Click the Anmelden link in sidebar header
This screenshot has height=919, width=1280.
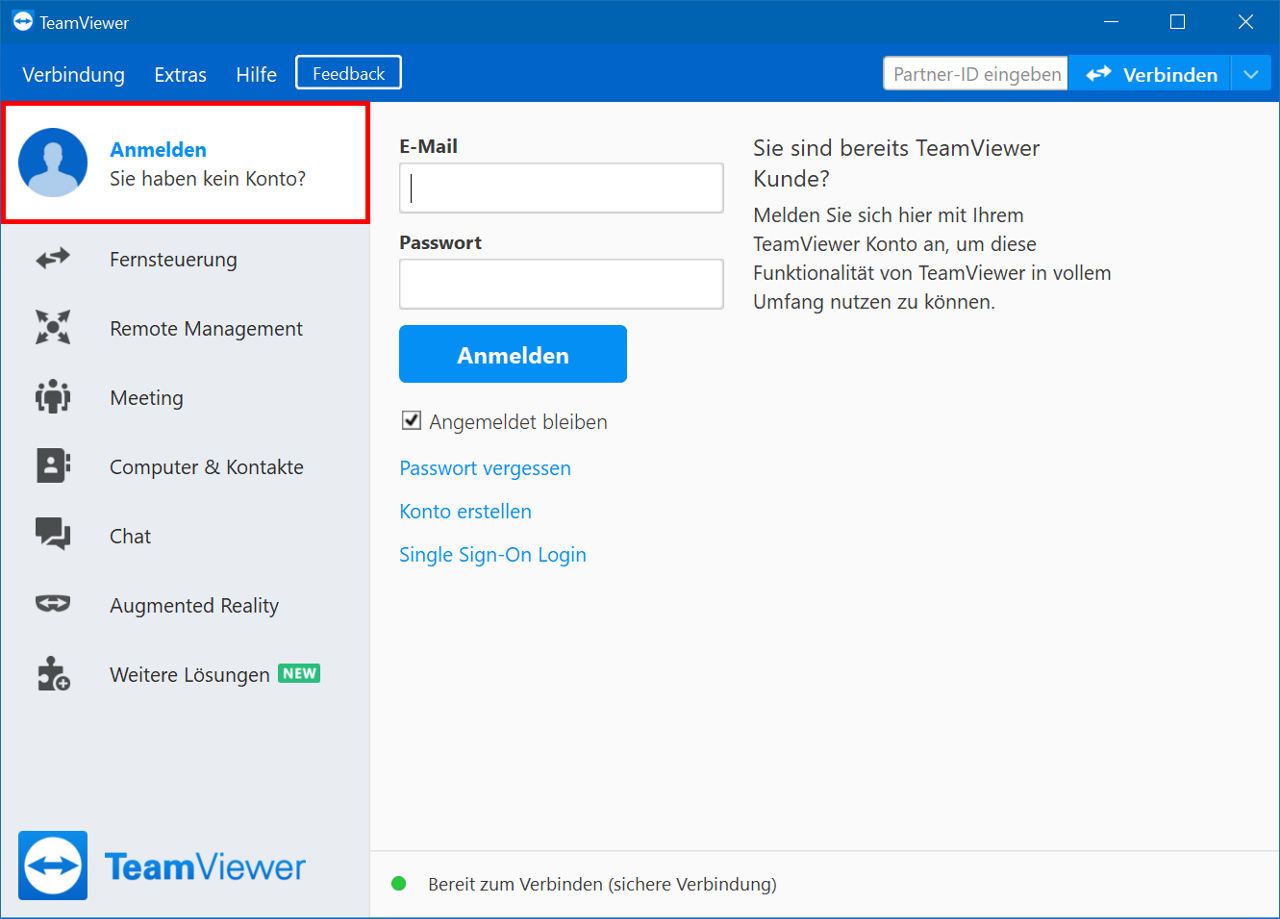158,149
